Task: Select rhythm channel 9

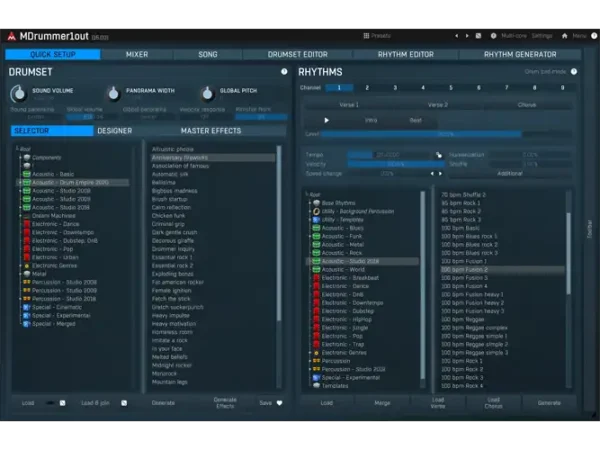Action: [562, 88]
